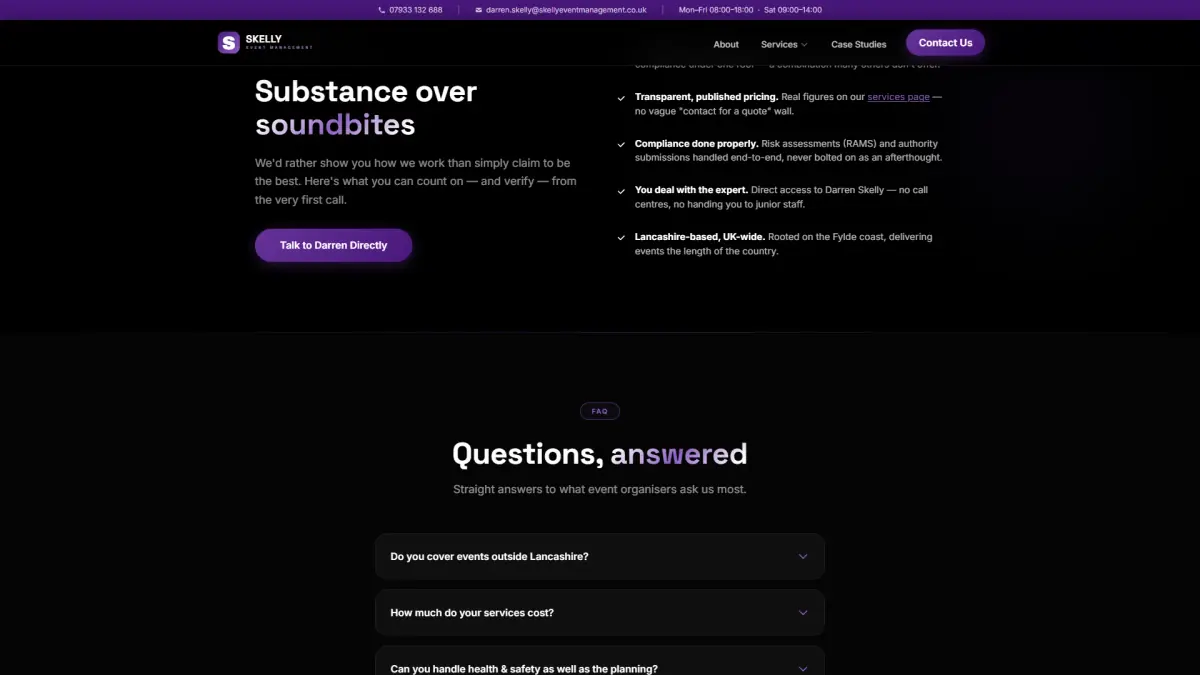Call the 07933 132 688 phone number
1200x675 pixels.
416,10
